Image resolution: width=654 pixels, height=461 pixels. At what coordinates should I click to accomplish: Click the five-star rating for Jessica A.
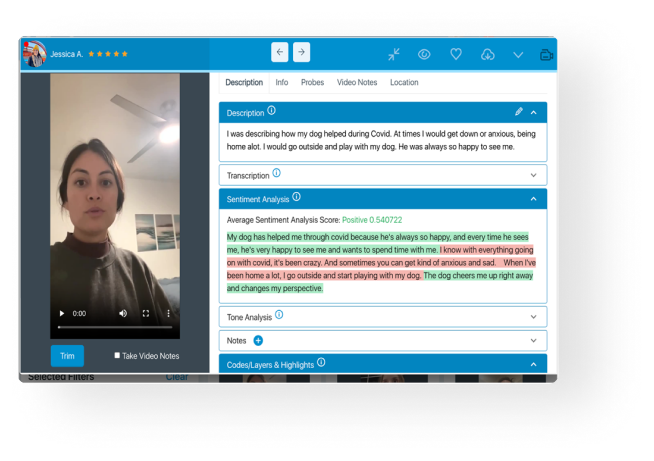(108, 54)
